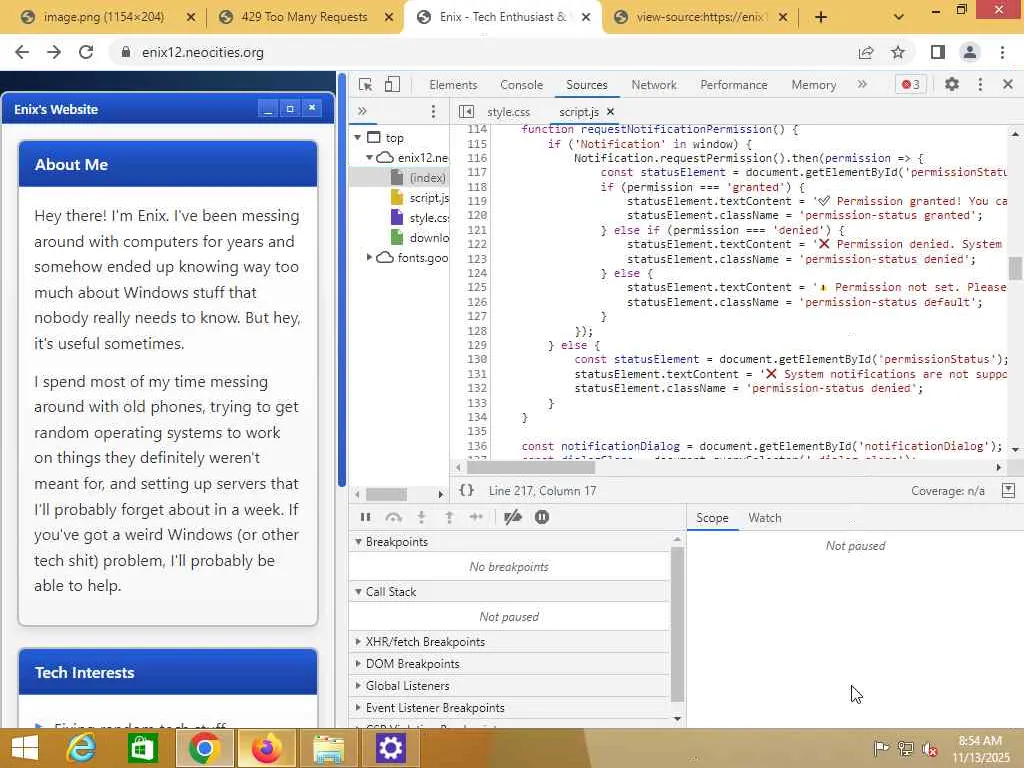1024x768 pixels.
Task: Toggle the device toolbar emulation icon
Action: coord(392,85)
